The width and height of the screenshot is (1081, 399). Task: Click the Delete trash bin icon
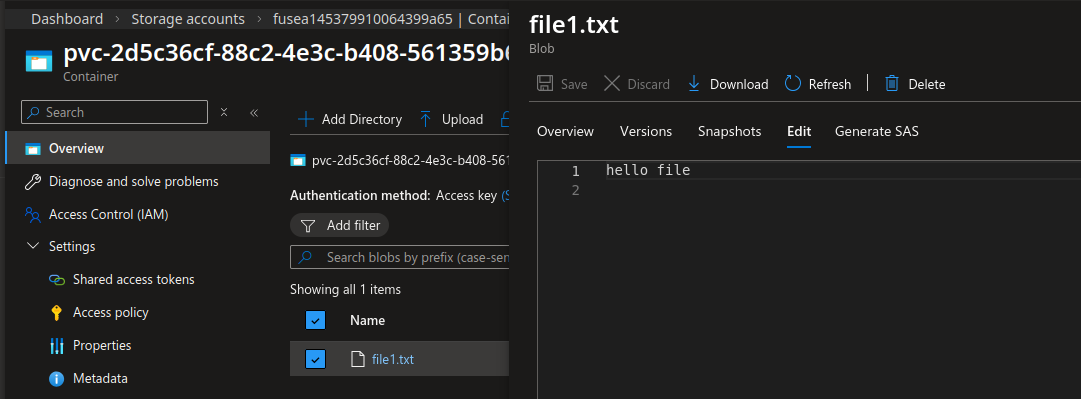892,84
